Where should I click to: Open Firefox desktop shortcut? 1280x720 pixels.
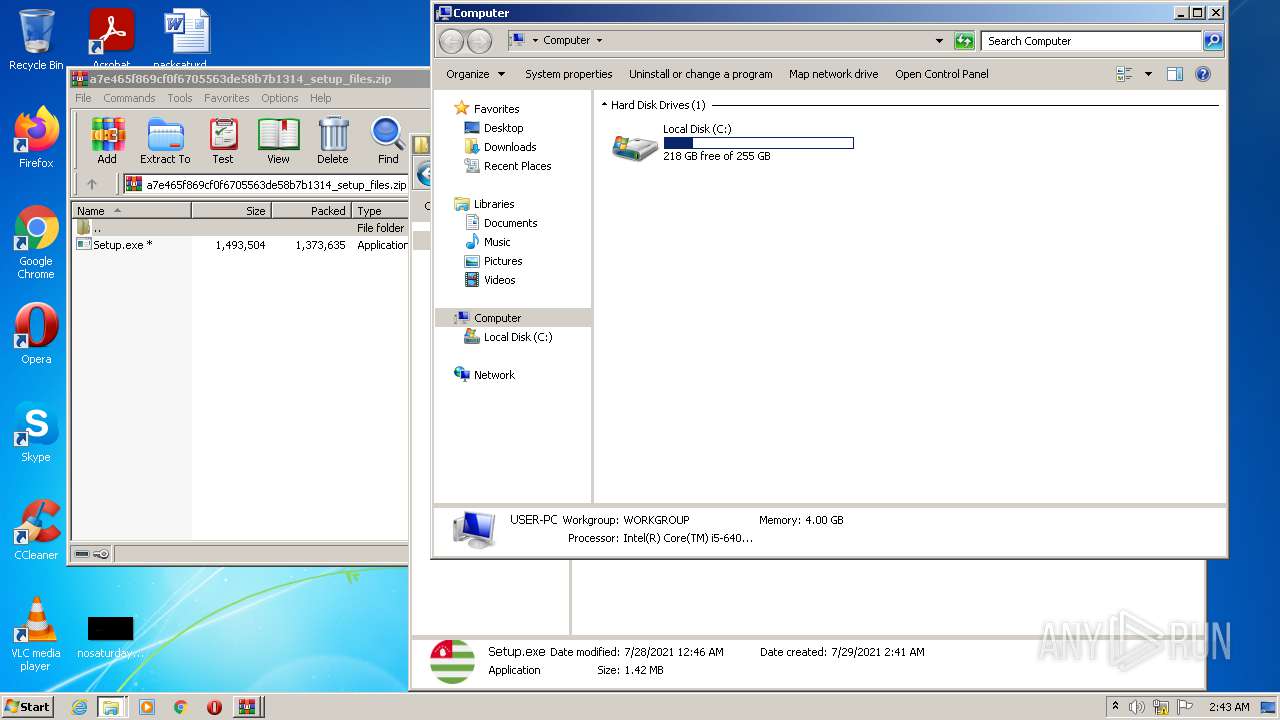[x=36, y=139]
